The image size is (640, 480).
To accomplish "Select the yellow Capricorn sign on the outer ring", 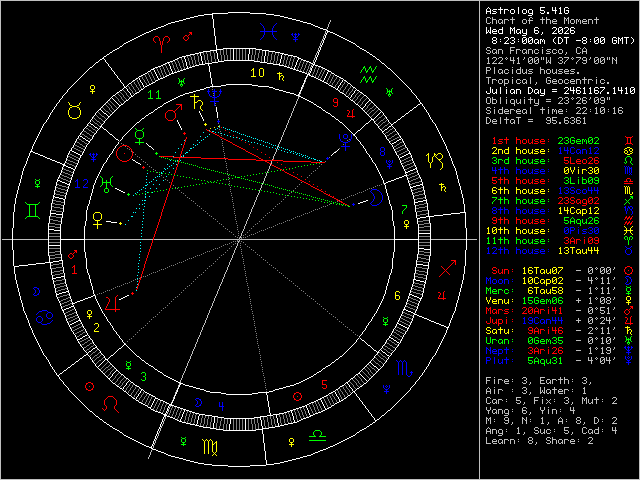I will (435, 161).
